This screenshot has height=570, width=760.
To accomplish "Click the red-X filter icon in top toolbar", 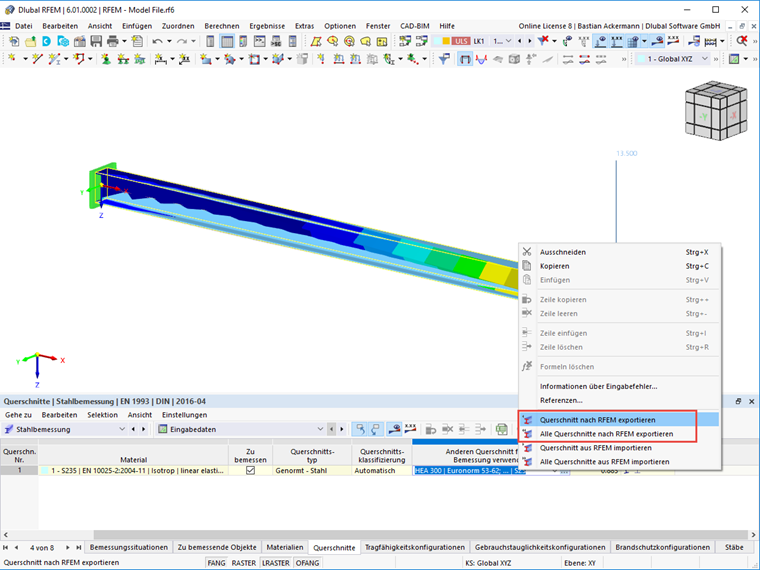I will coord(544,41).
